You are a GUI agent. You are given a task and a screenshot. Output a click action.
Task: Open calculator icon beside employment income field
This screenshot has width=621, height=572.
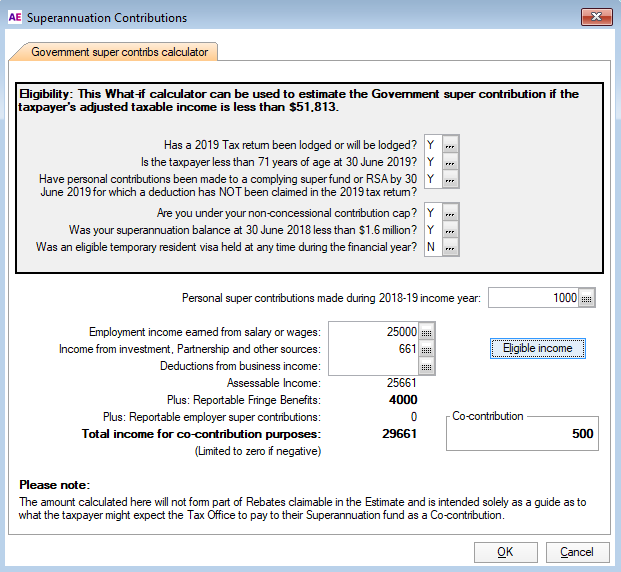pyautogui.click(x=427, y=332)
